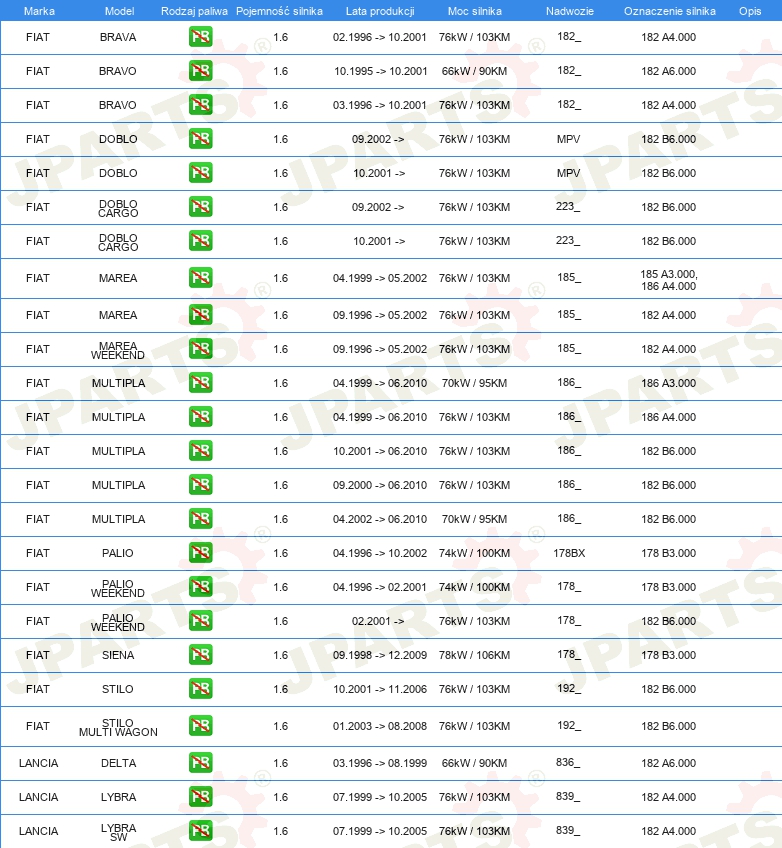This screenshot has width=782, height=848.
Task: Click the '10.2001 -> 11.2006' production years cell
Action: coord(380,689)
